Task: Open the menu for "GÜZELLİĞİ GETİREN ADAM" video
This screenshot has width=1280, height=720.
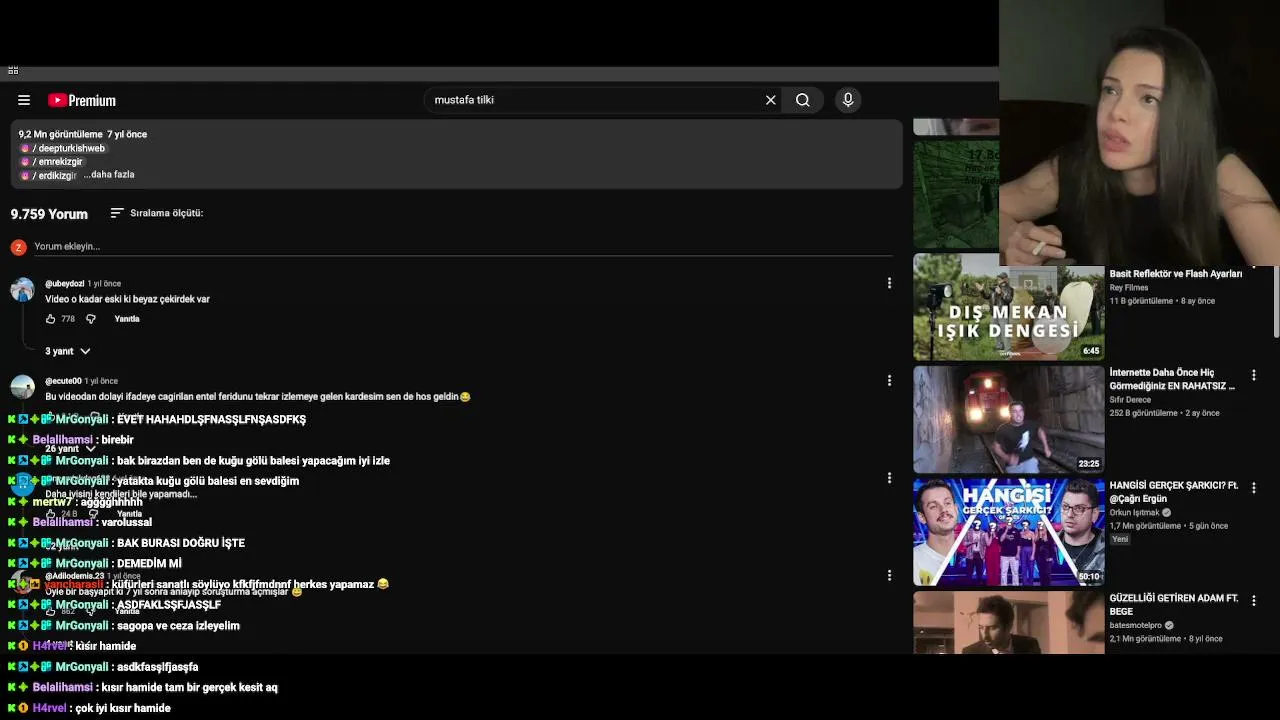Action: [1254, 601]
